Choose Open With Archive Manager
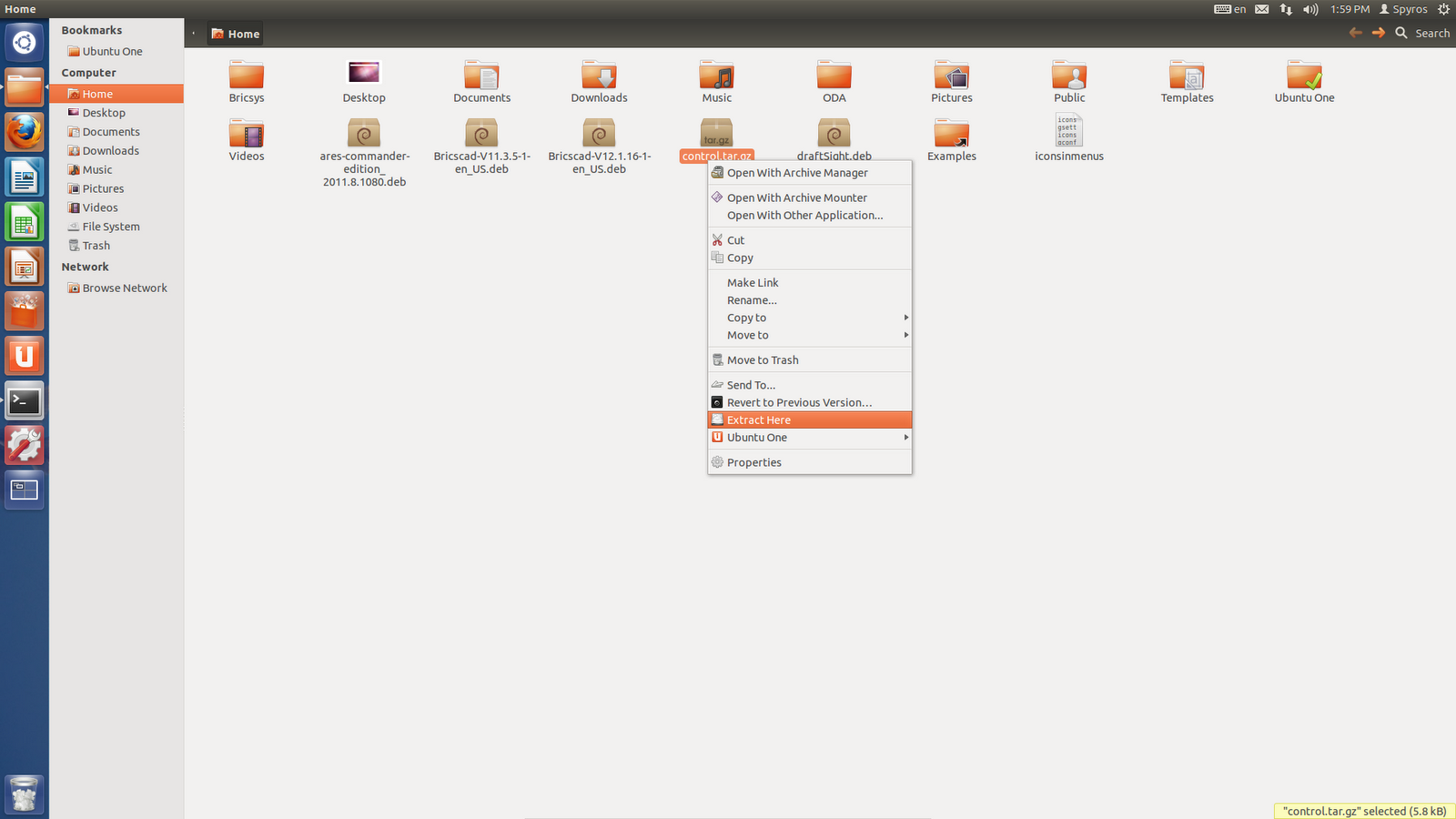 (x=810, y=173)
